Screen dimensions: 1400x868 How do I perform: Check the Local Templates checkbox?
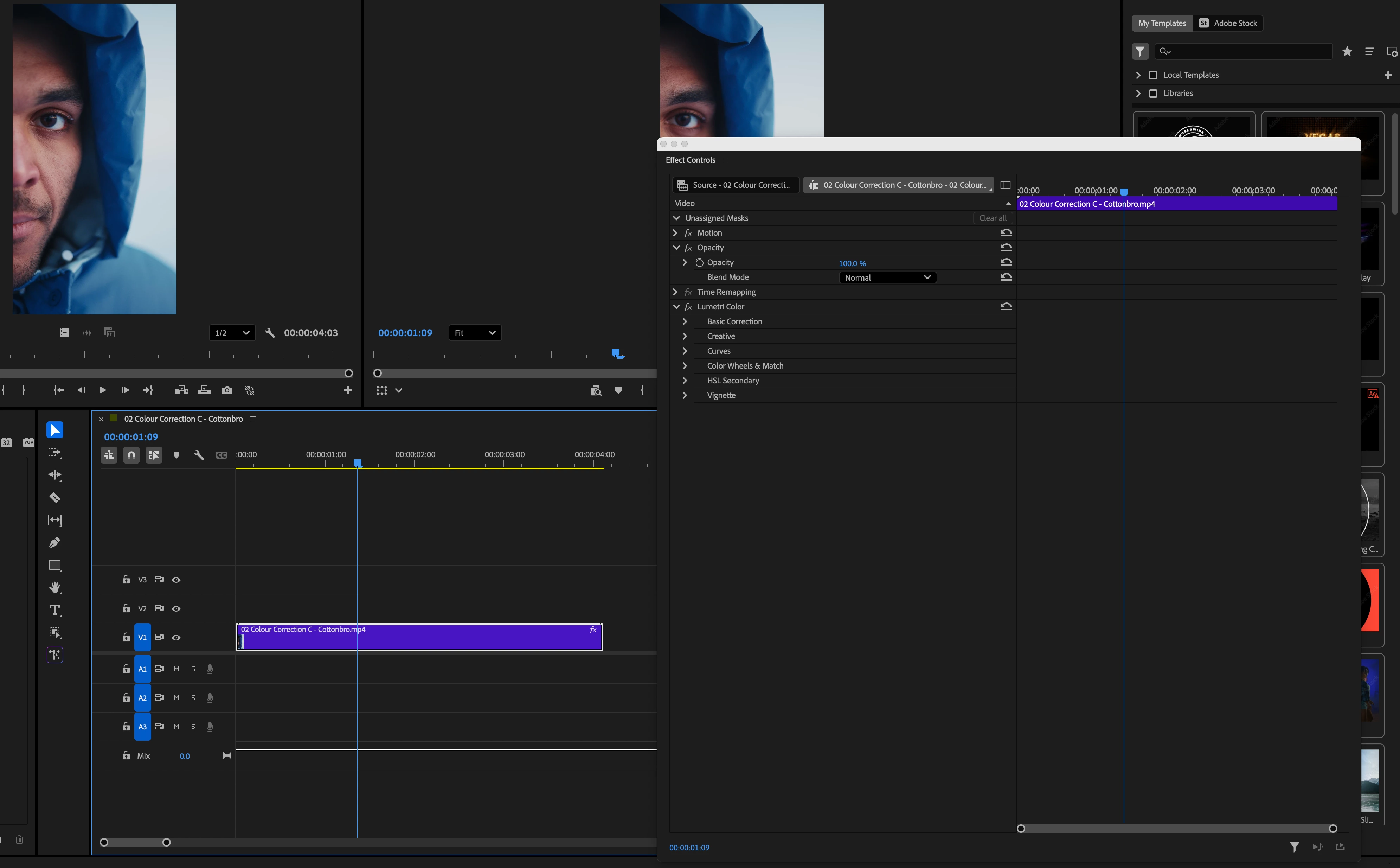tap(1153, 75)
